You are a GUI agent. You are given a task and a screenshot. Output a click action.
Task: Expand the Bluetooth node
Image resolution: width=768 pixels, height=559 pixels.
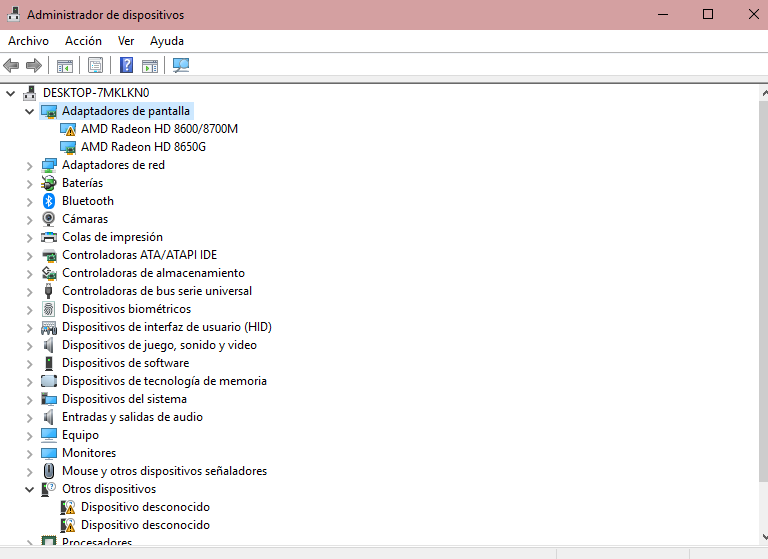(29, 202)
